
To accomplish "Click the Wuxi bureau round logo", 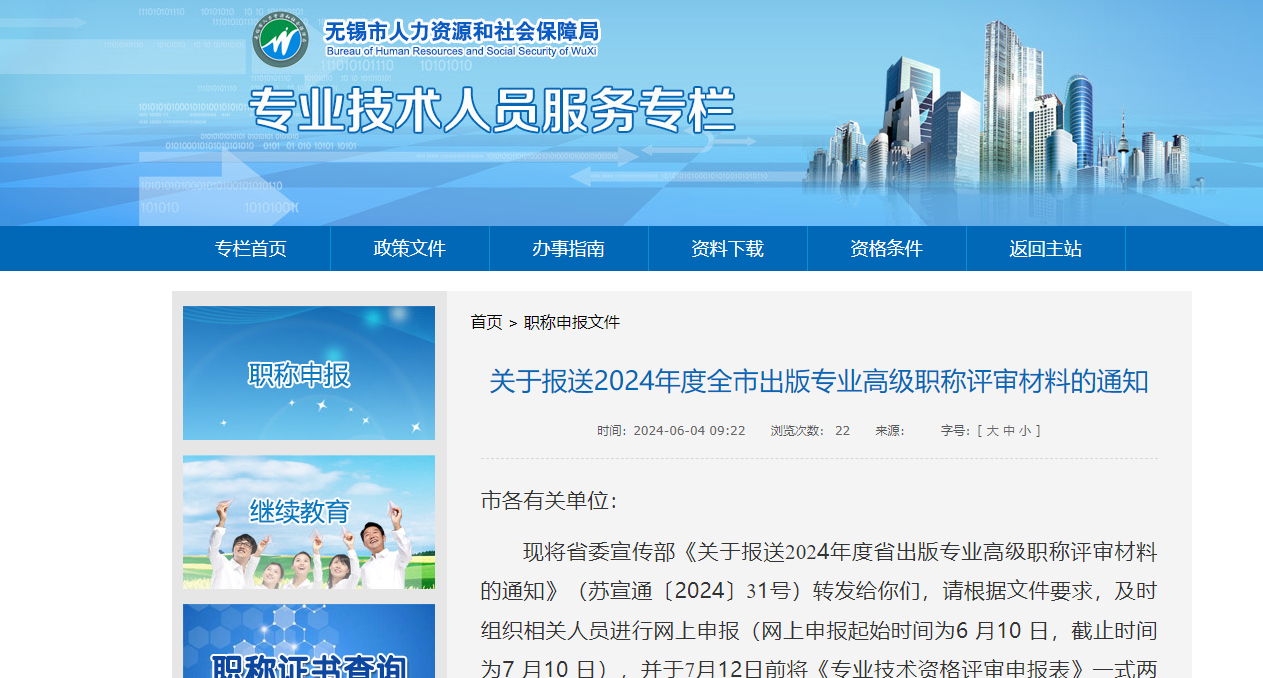I will [x=280, y=39].
